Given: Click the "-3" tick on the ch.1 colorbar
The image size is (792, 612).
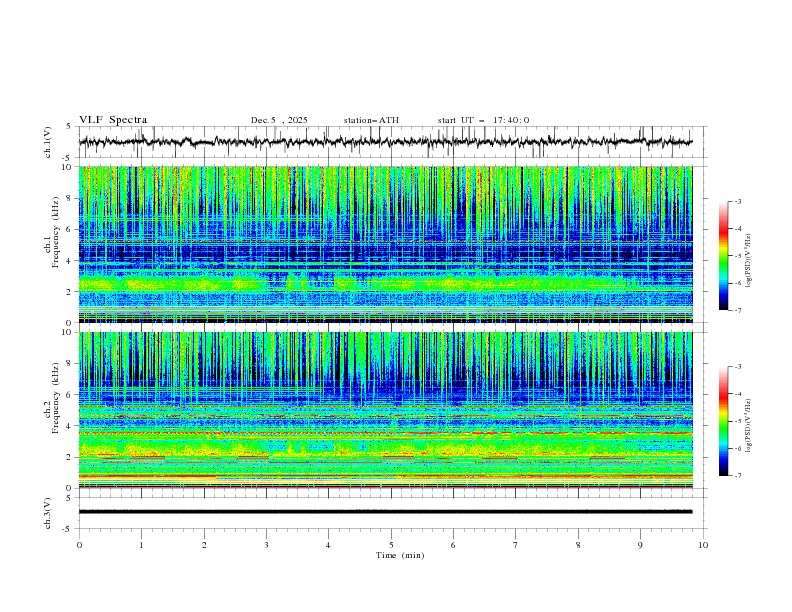Looking at the screenshot, I should (738, 201).
